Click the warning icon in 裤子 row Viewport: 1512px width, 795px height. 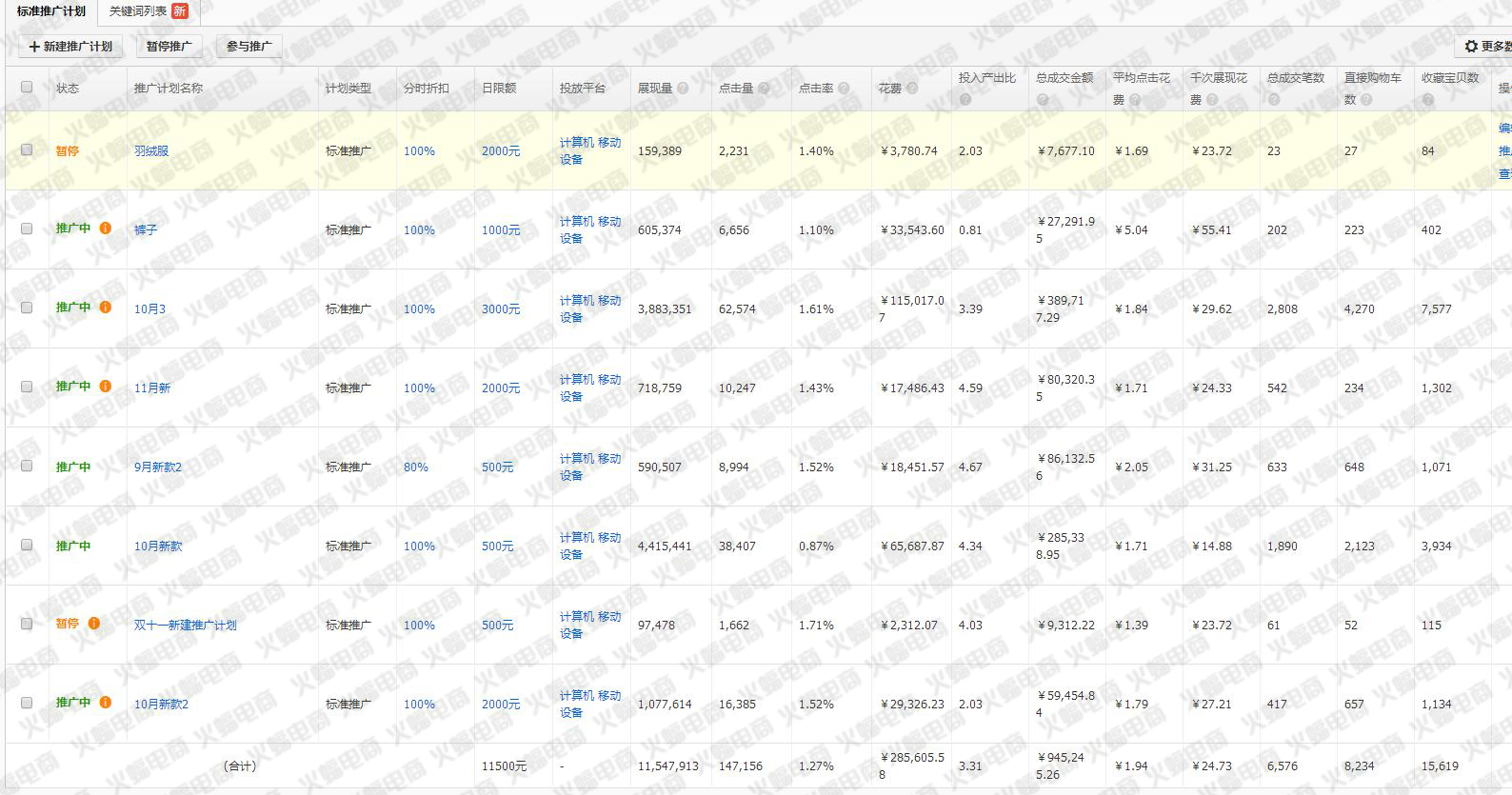pyautogui.click(x=106, y=229)
